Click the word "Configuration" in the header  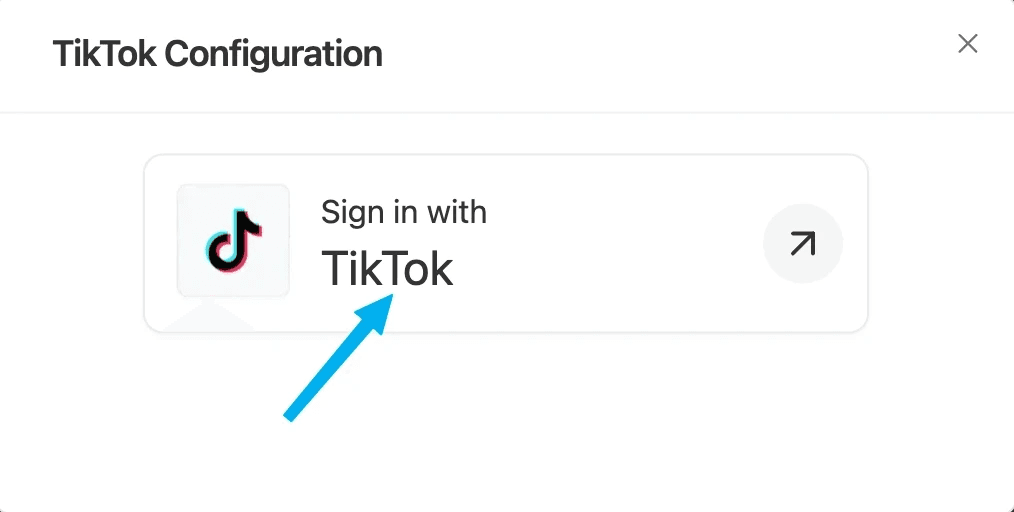(x=273, y=53)
